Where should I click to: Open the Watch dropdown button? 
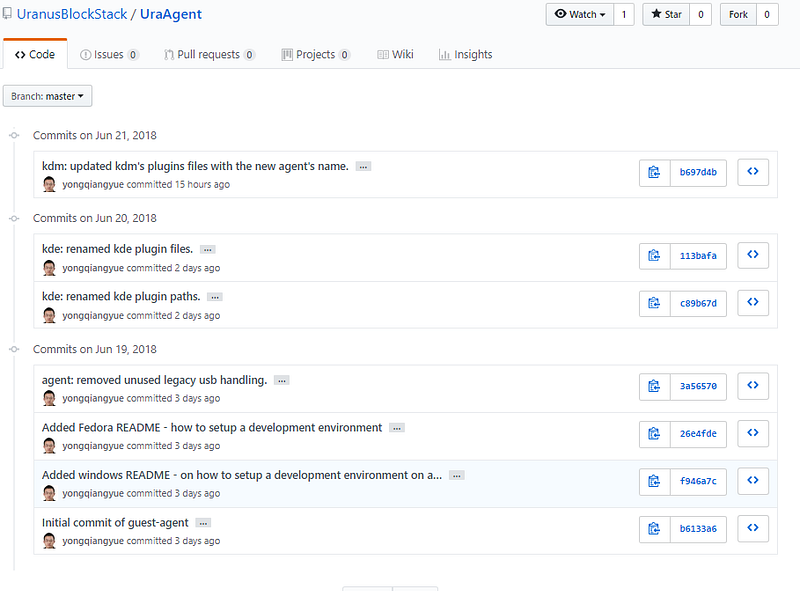click(580, 14)
